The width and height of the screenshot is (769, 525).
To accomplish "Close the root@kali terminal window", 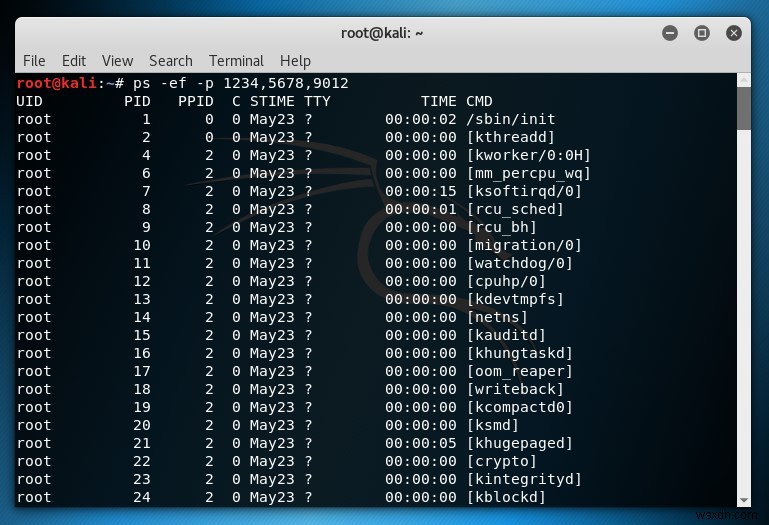I will (734, 33).
